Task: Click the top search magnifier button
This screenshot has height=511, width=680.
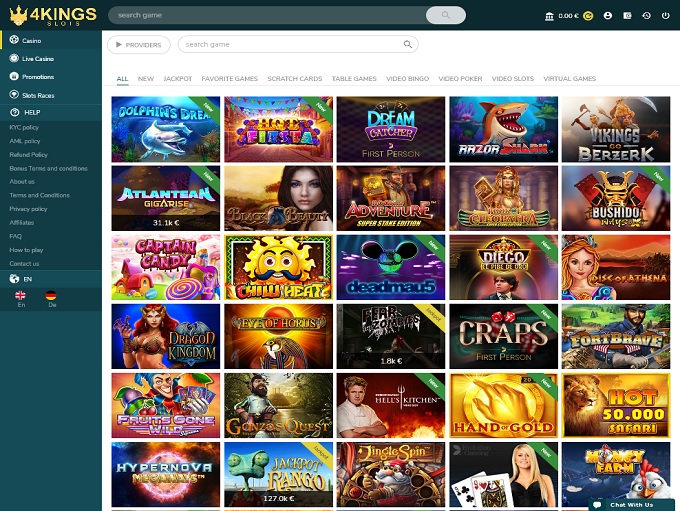Action: click(445, 15)
